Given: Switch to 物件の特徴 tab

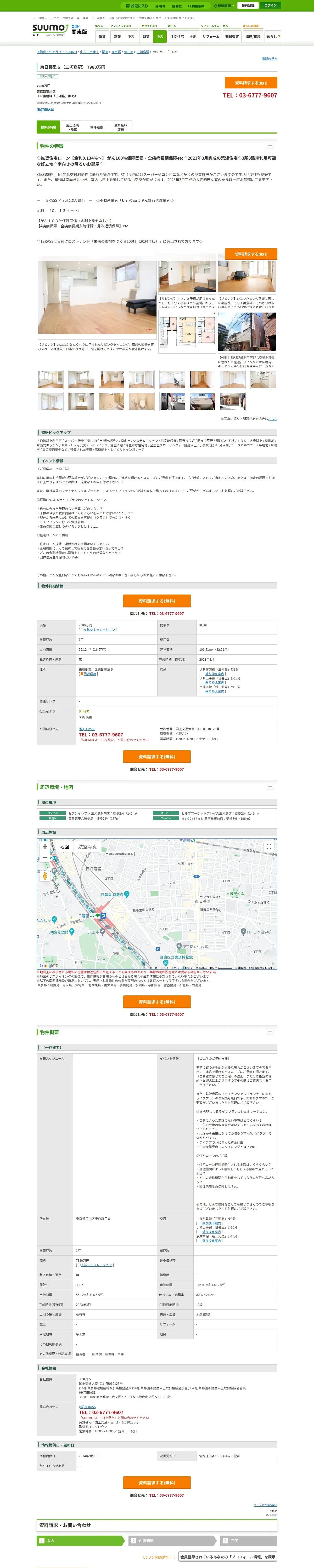Looking at the screenshot, I should tap(48, 127).
